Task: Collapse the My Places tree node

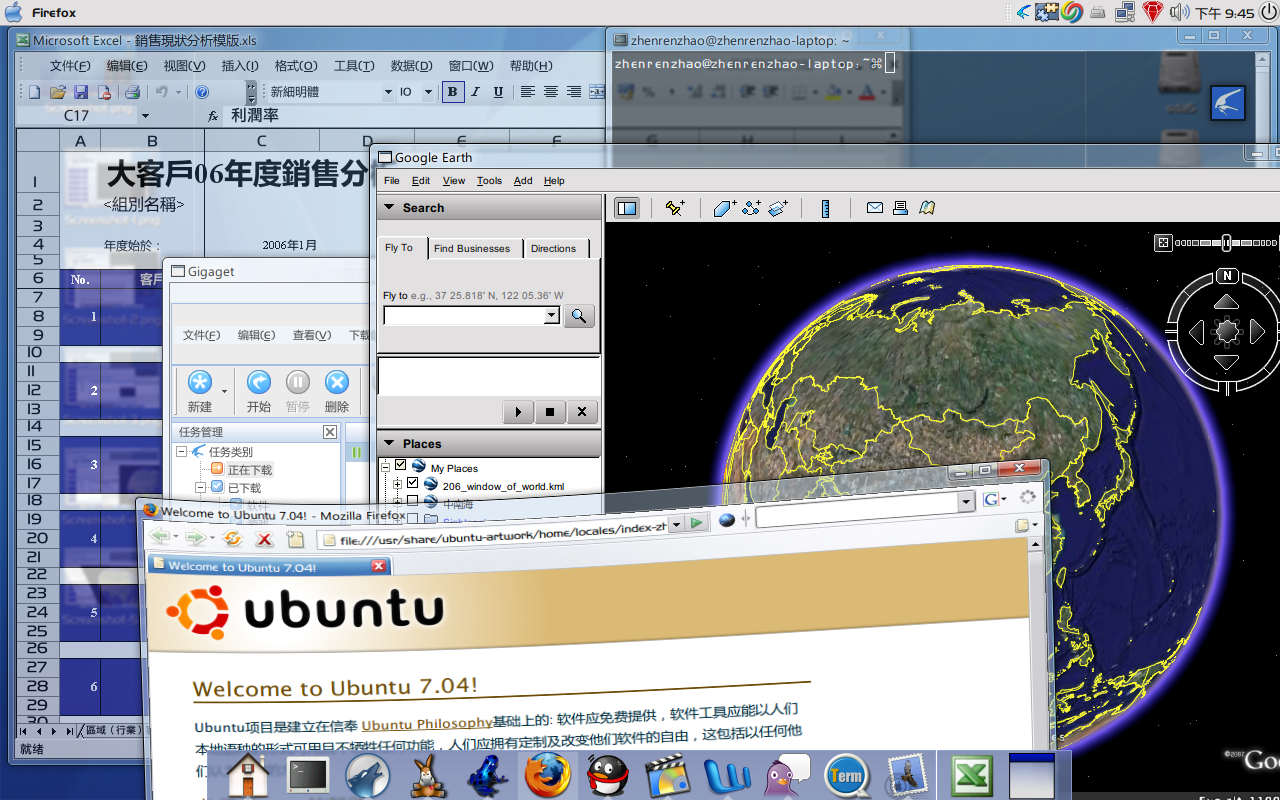Action: (x=385, y=465)
